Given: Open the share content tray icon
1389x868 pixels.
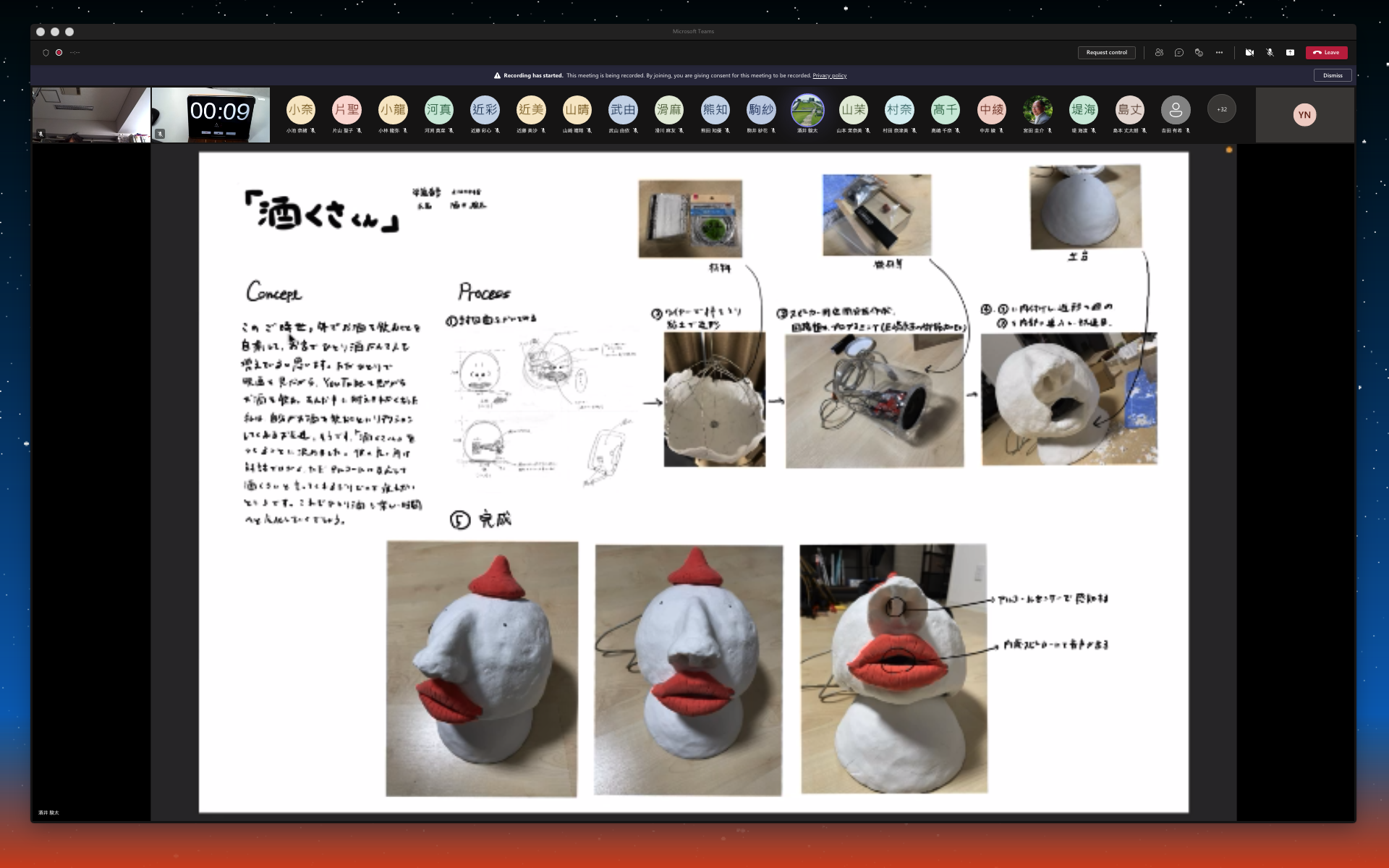Looking at the screenshot, I should [1290, 52].
